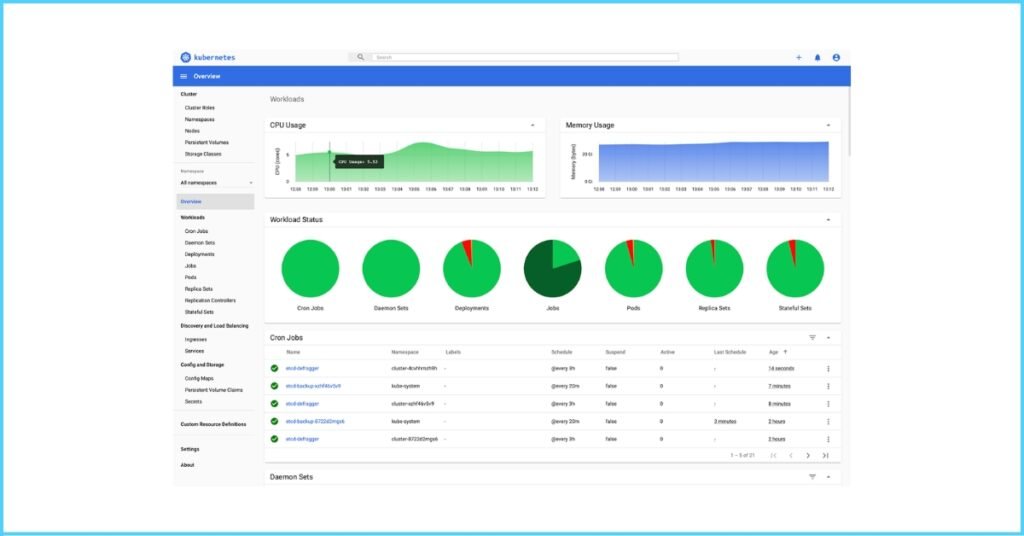This screenshot has width=1024, height=536.
Task: Open actions menu for cluster-8722d2mgs6 row
Action: tap(828, 439)
